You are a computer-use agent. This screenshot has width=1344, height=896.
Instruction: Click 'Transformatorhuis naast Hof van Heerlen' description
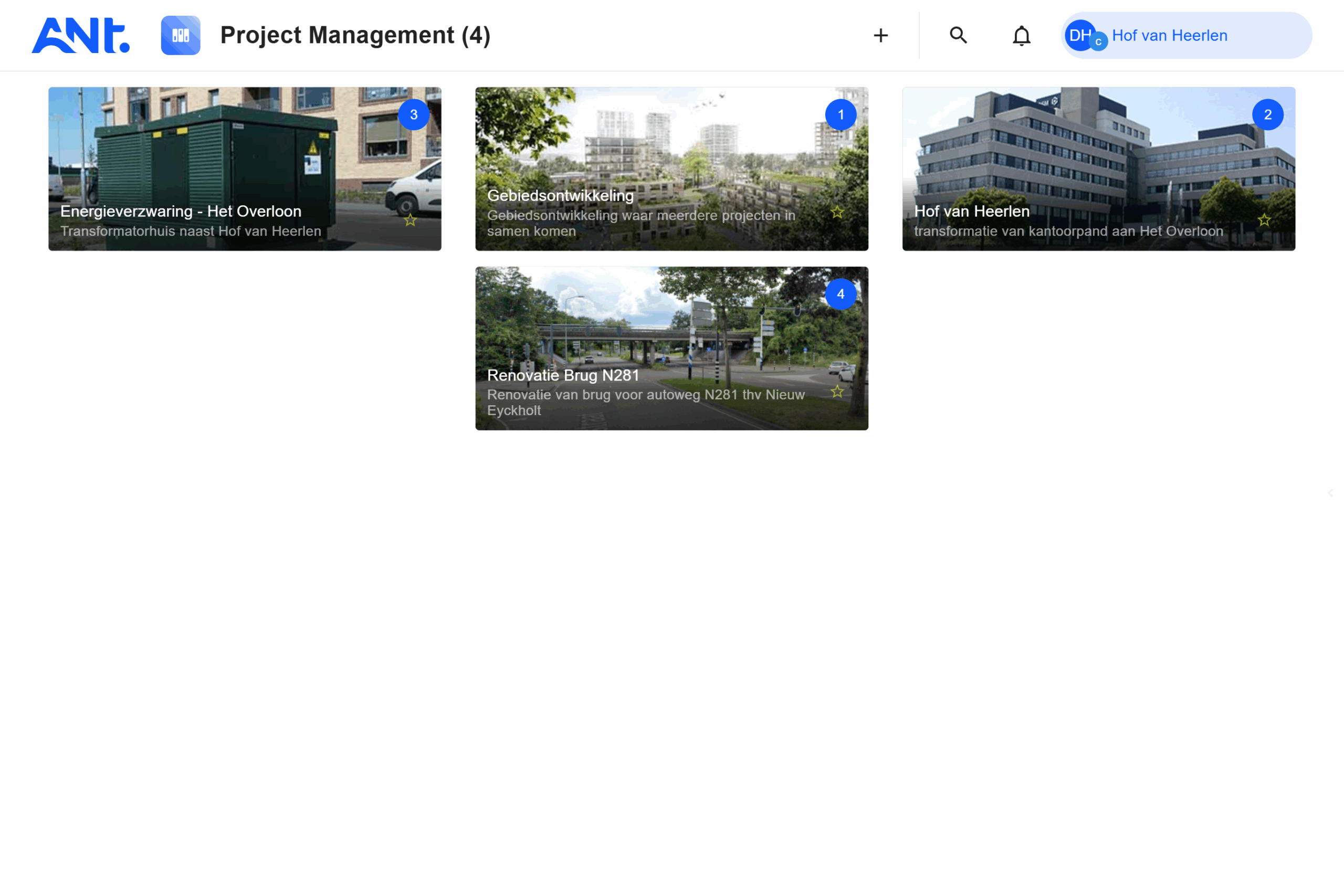click(191, 231)
